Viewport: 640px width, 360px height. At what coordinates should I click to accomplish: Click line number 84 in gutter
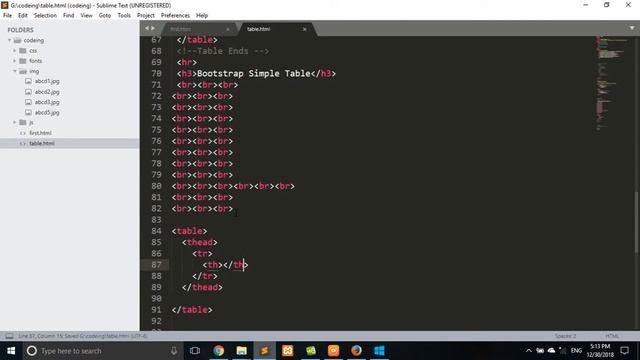coord(156,231)
